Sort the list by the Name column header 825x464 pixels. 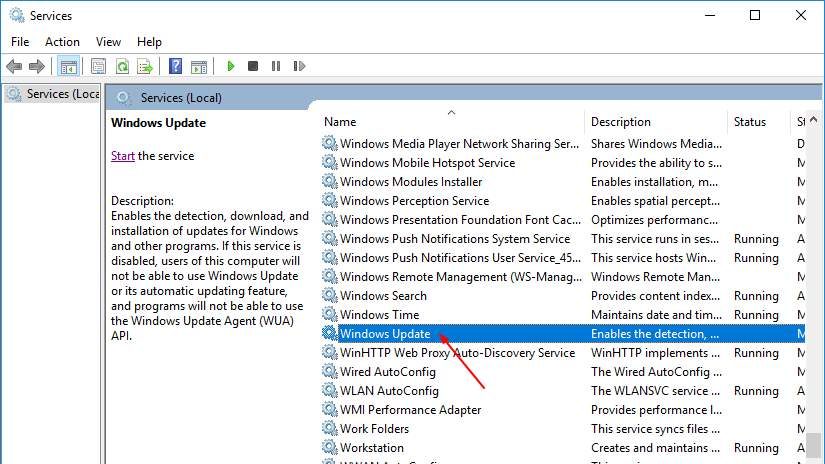340,122
